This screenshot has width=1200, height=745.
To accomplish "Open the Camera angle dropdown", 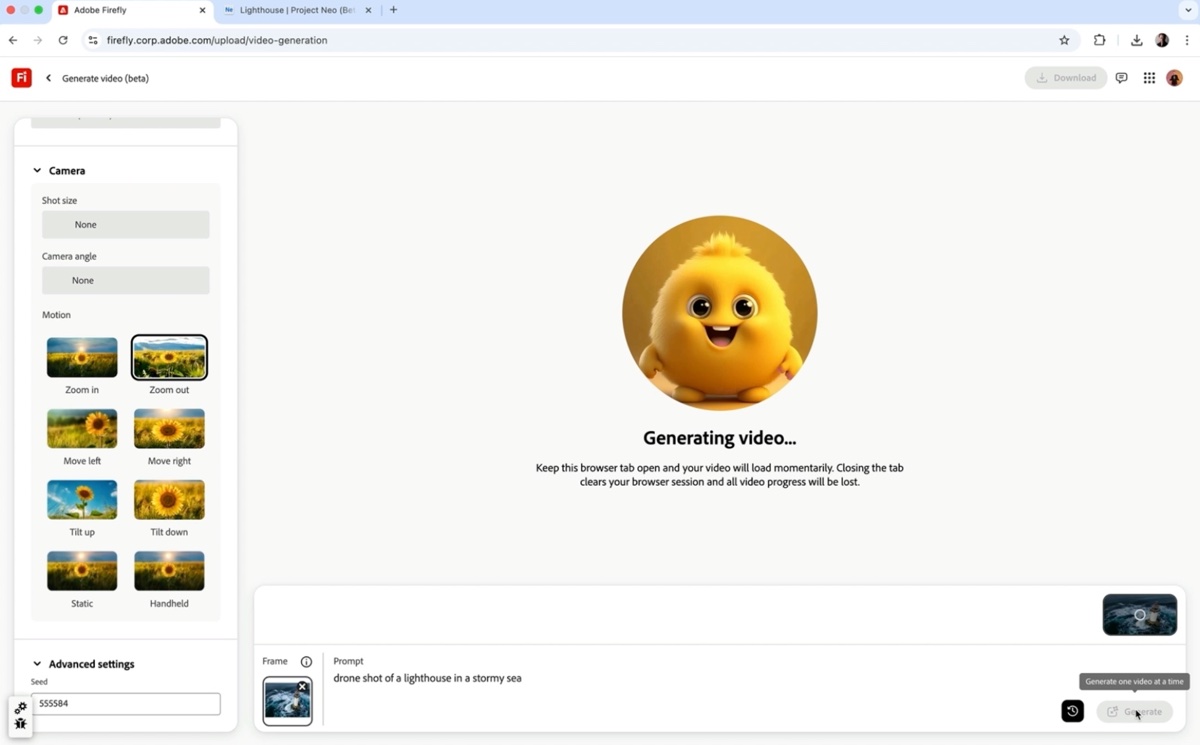I will 125,281.
